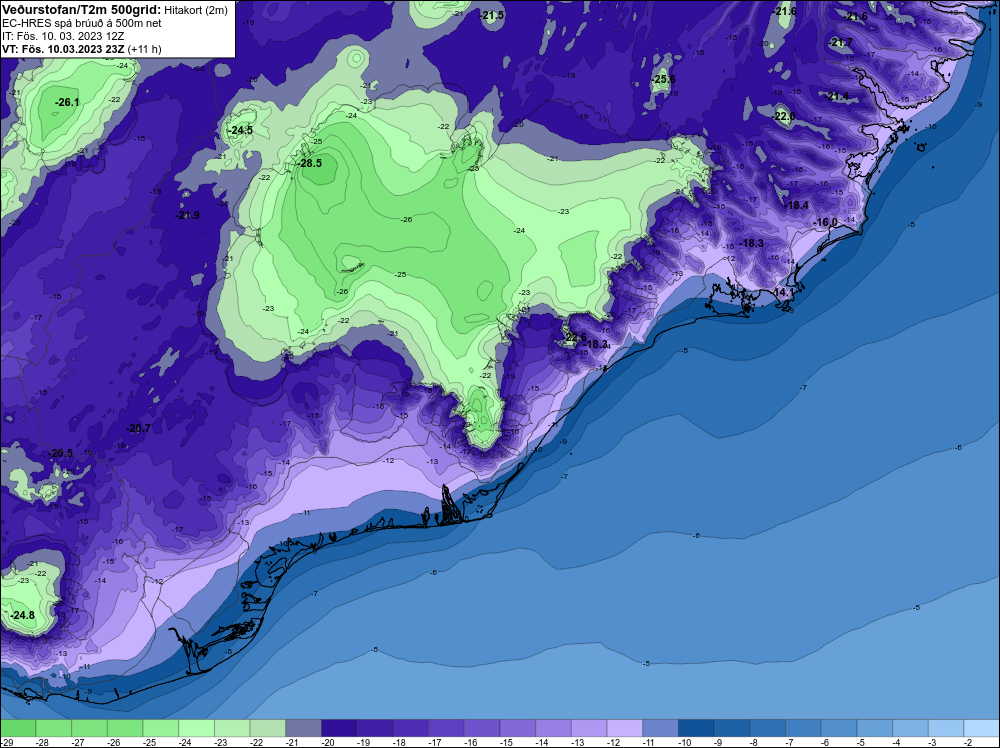Click the -24.8 temperature label
Screen dimensions: 1000x748
23,615
